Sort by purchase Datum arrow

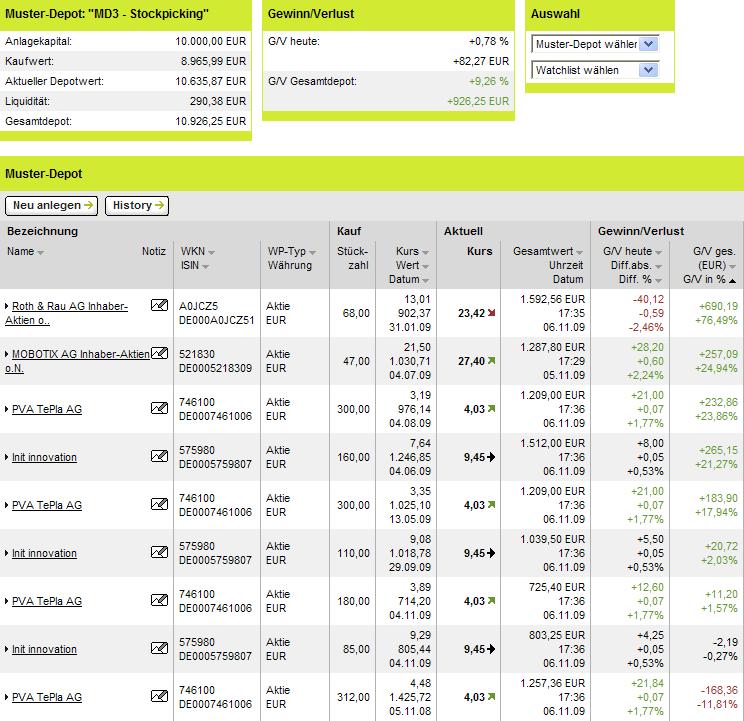click(425, 281)
